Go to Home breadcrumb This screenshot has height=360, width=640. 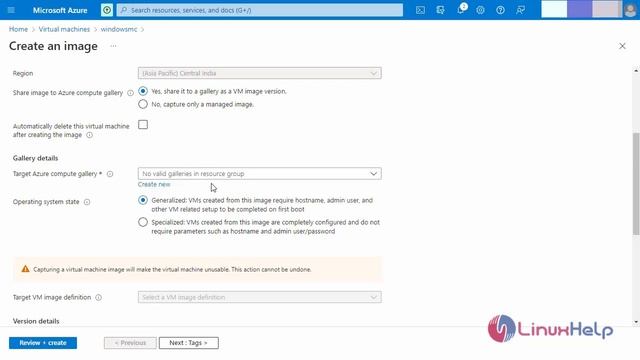point(18,29)
